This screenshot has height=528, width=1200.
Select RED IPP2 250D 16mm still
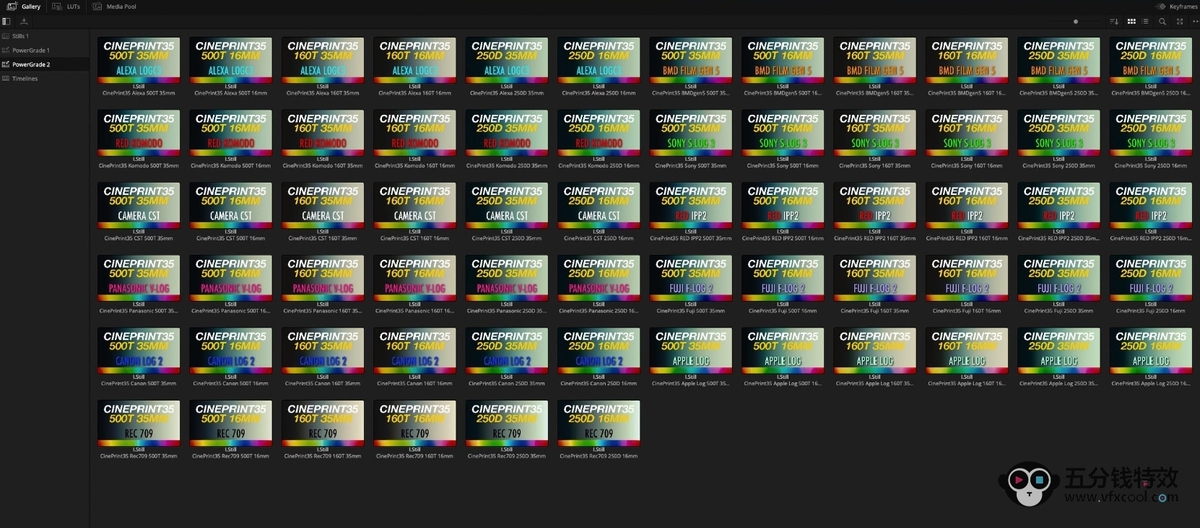(1150, 206)
